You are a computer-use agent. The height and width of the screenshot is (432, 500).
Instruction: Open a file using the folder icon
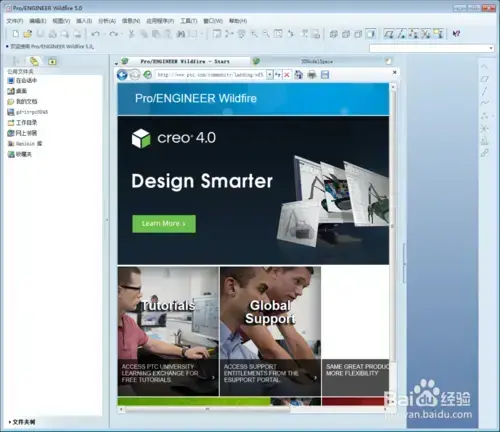point(28,34)
